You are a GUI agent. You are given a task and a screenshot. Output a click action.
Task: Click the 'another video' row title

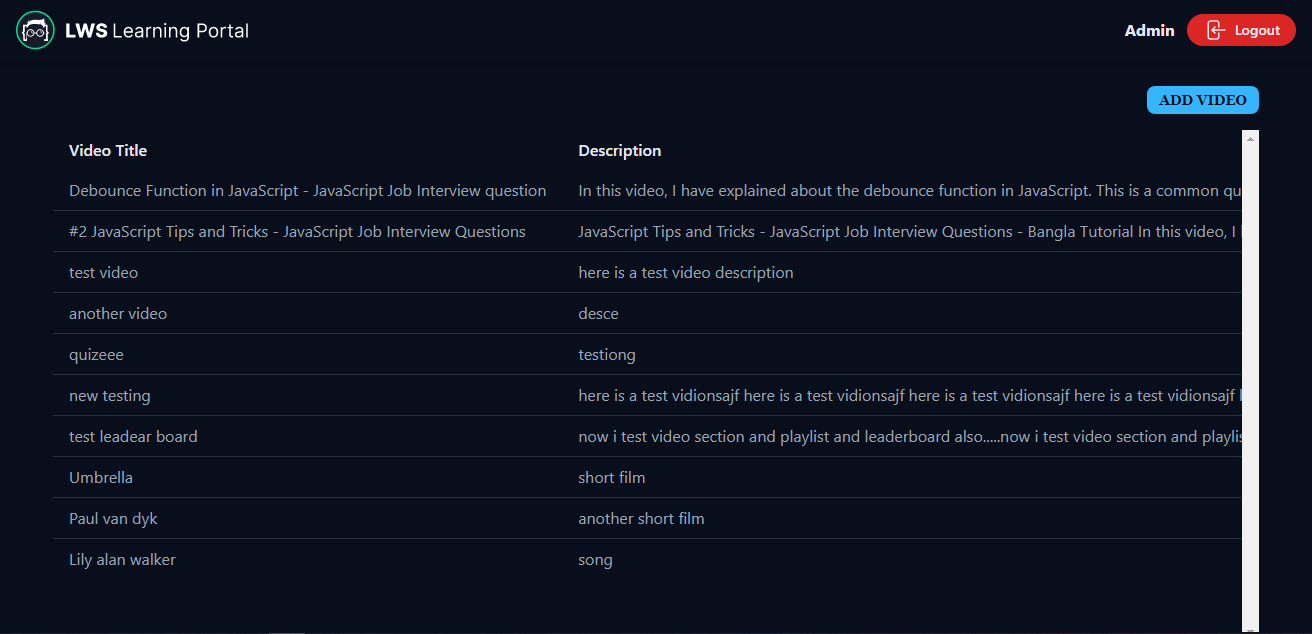(x=118, y=314)
